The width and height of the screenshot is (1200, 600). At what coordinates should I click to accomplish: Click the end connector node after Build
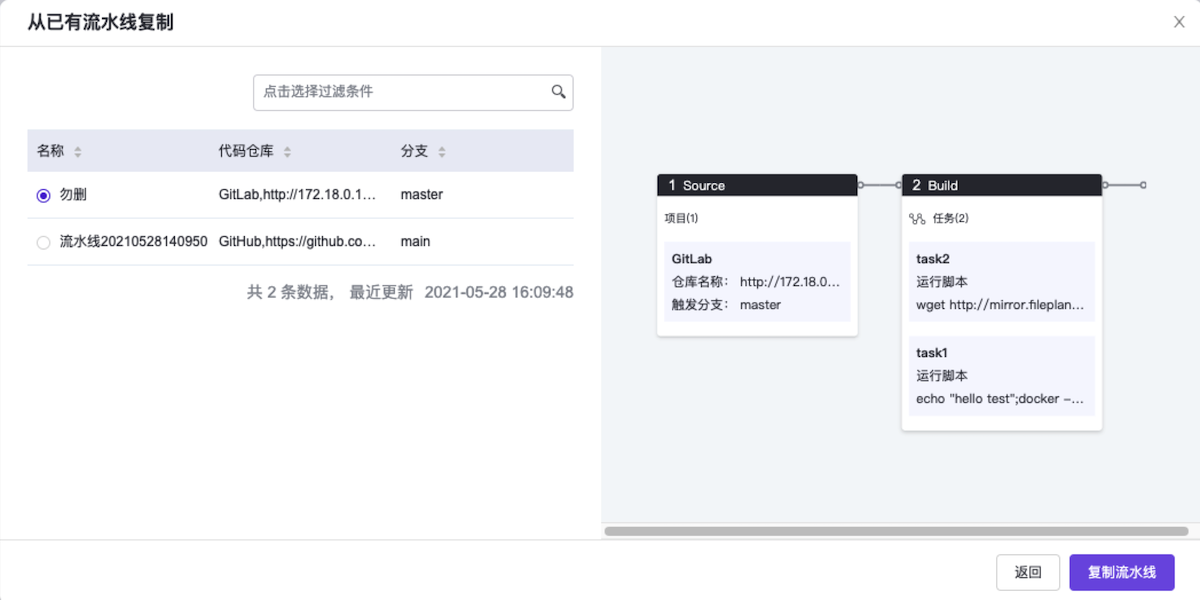tap(1143, 185)
